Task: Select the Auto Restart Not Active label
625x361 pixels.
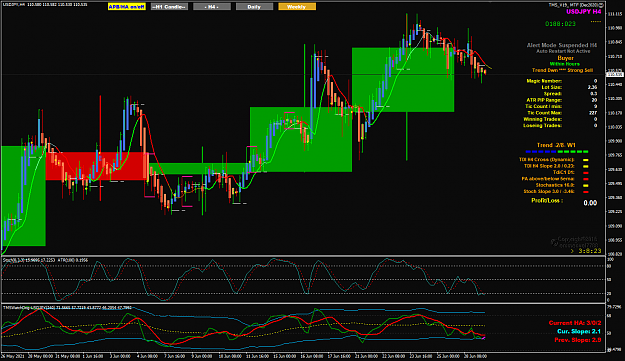Action: (x=563, y=51)
